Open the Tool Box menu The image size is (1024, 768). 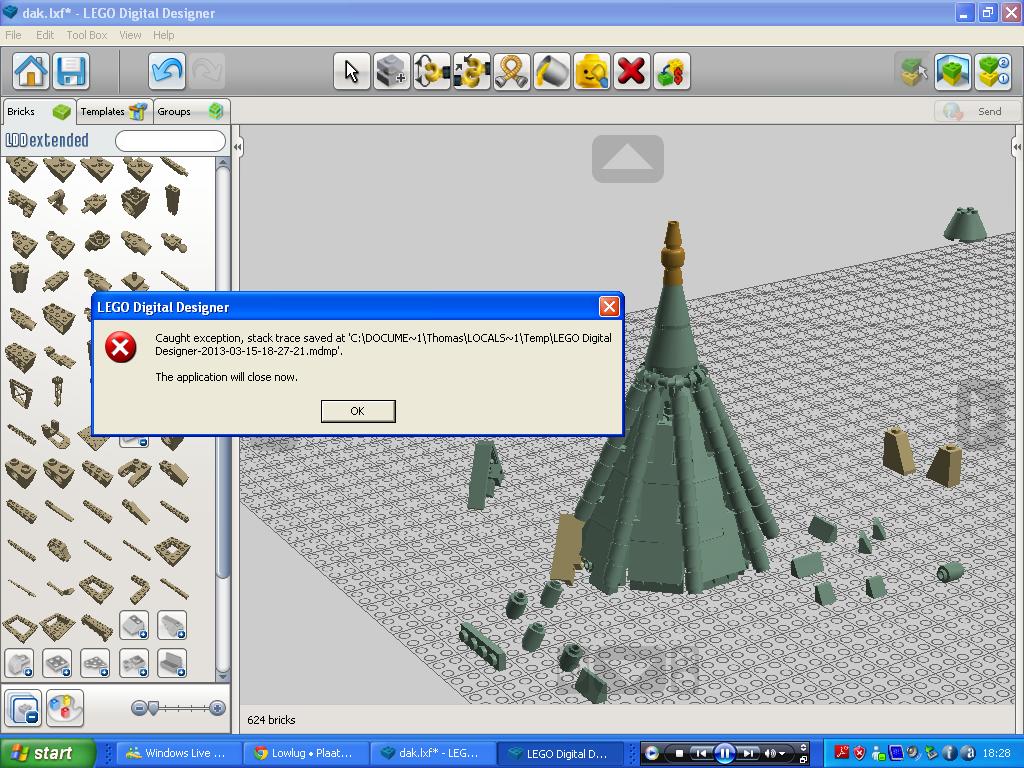click(x=86, y=35)
